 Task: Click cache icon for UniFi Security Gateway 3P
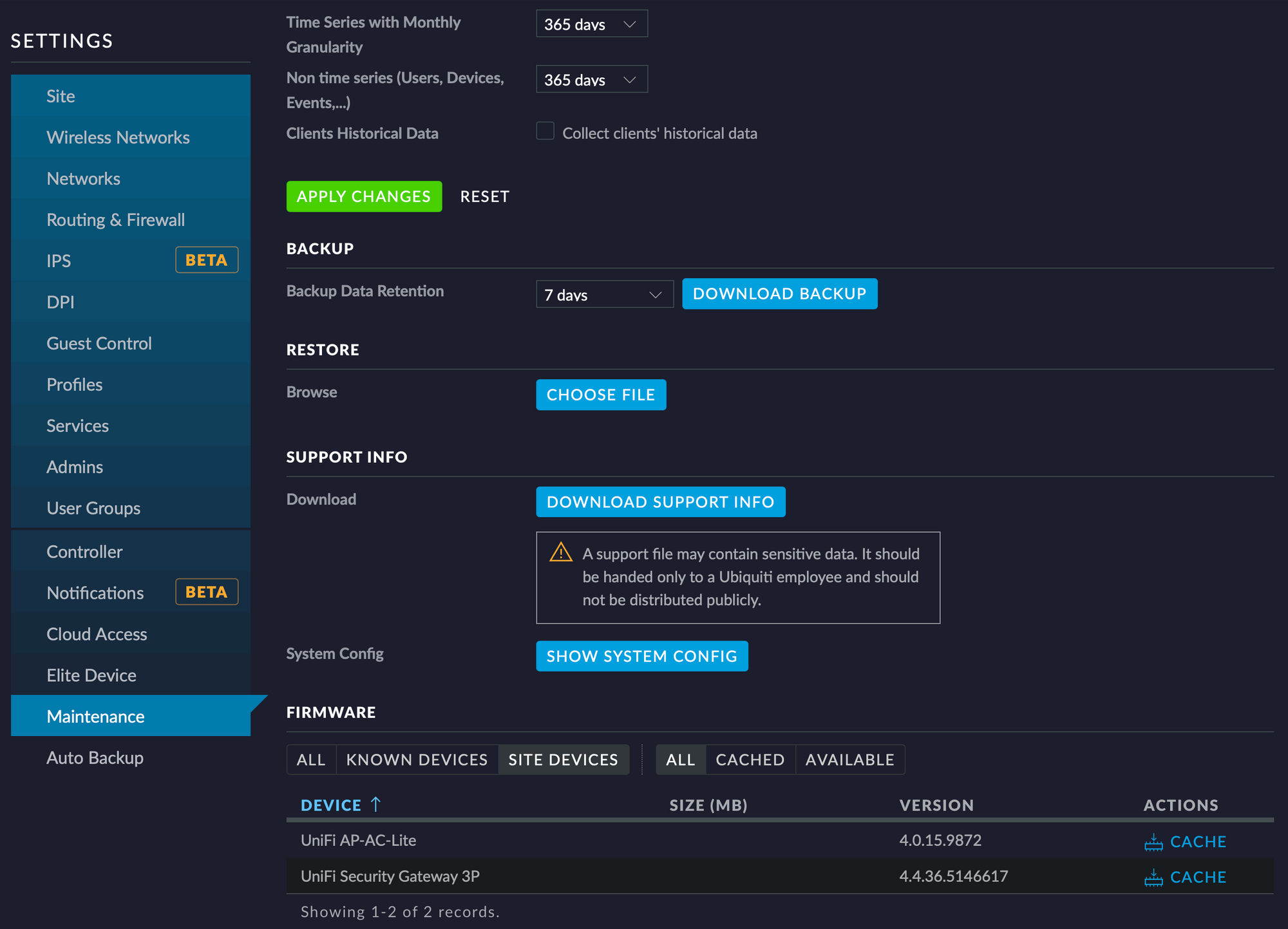pyautogui.click(x=1153, y=877)
